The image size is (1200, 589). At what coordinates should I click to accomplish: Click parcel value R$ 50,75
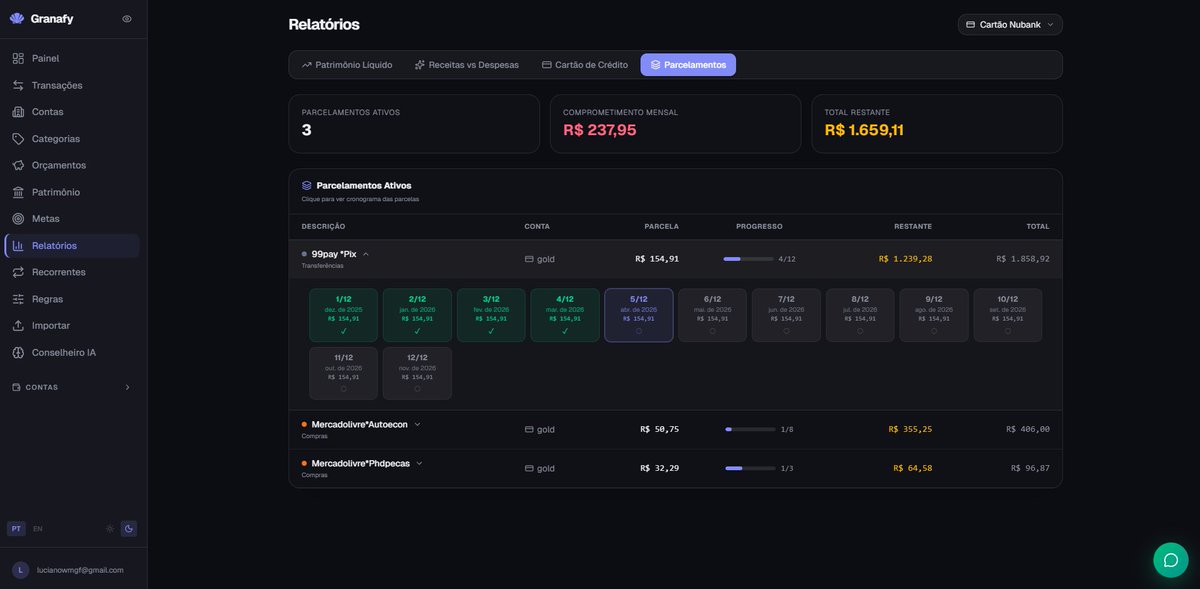coord(660,429)
